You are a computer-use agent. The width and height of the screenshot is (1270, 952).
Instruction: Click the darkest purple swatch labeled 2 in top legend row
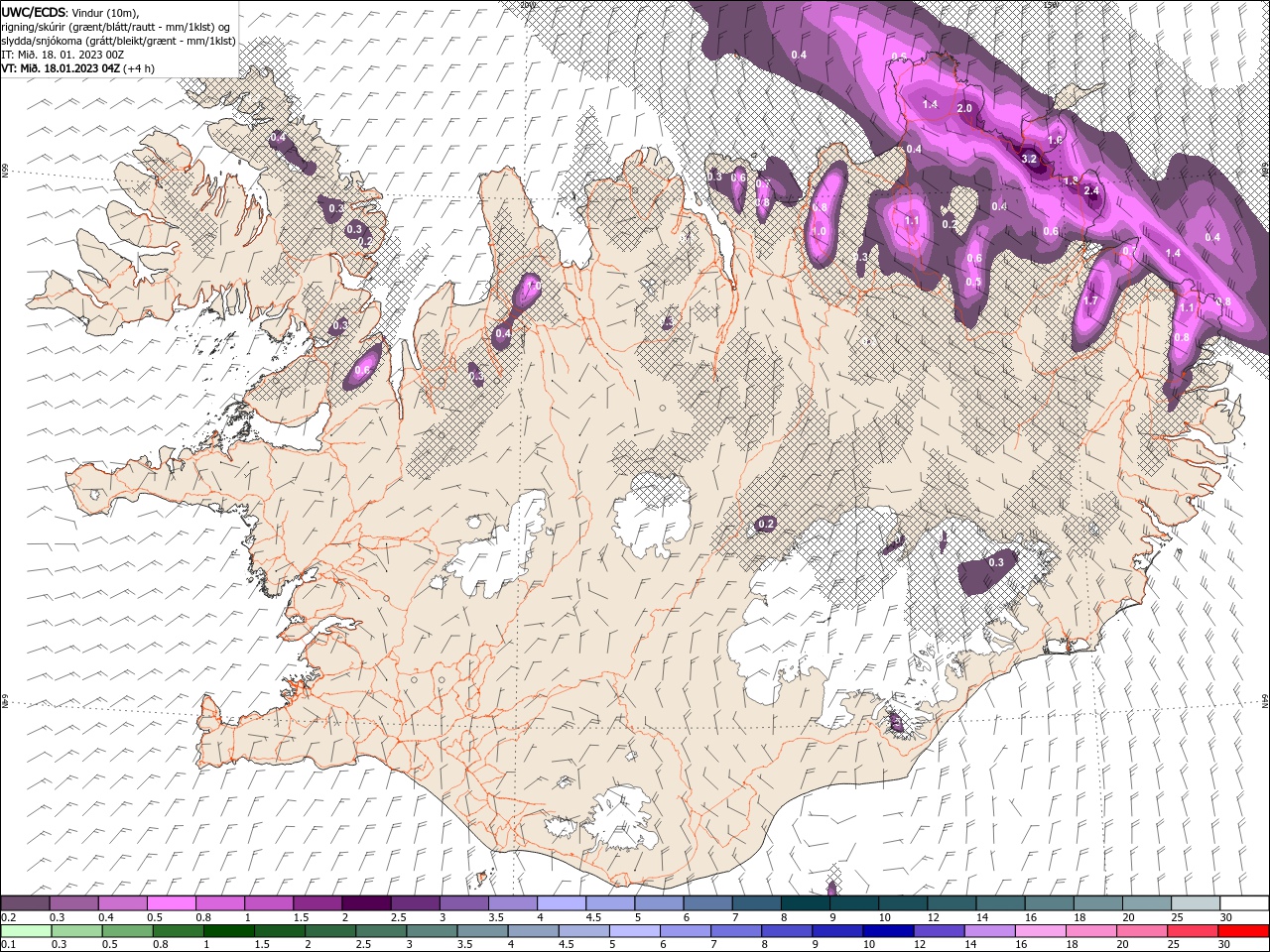[x=366, y=903]
